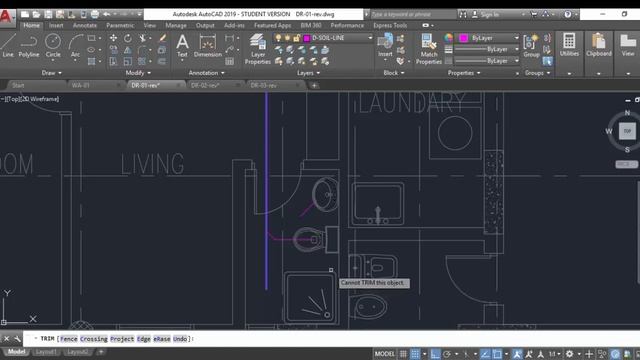Toggle polar tracking in status bar
The height and width of the screenshot is (360, 640).
(447, 354)
